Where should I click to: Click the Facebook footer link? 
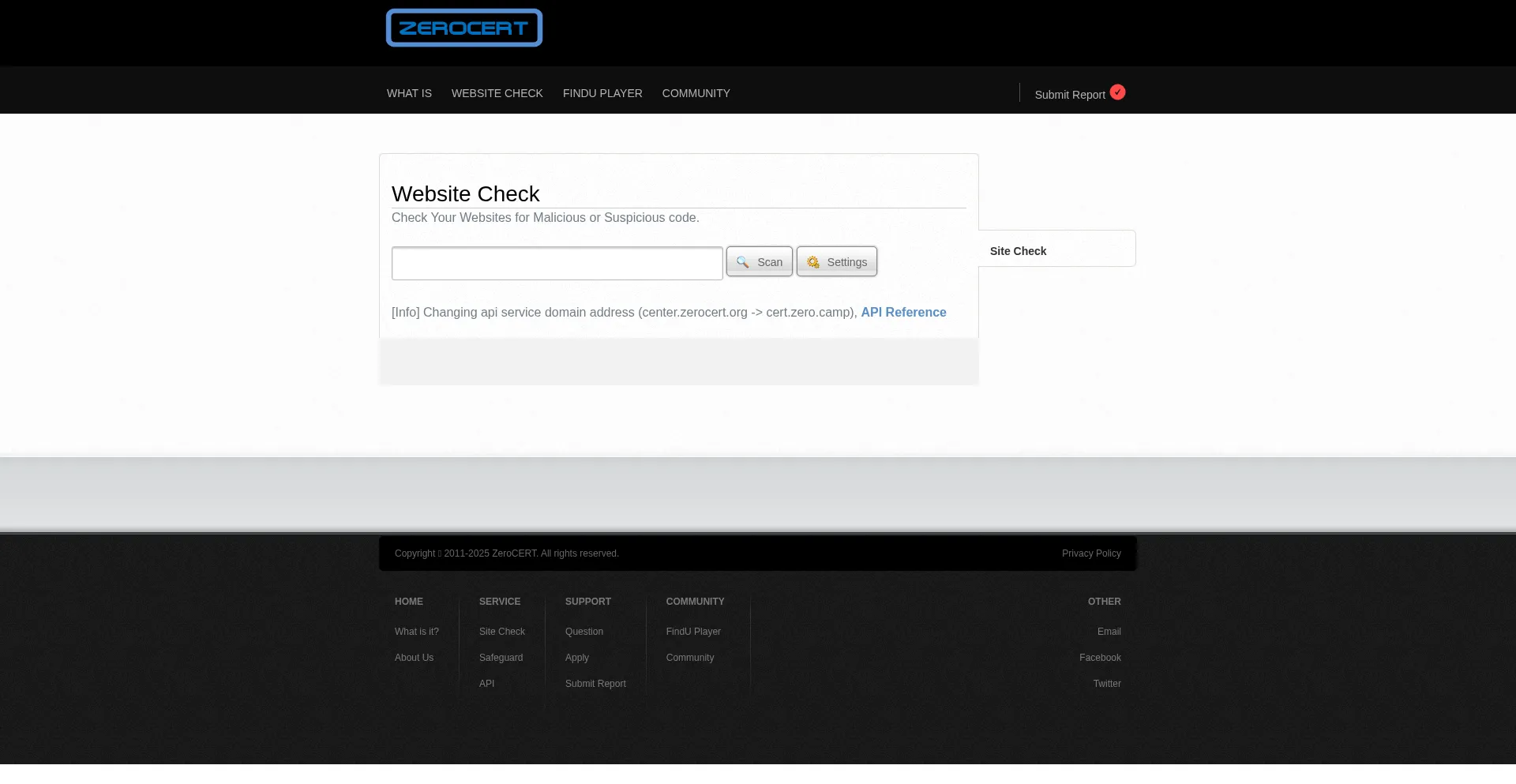click(x=1099, y=658)
